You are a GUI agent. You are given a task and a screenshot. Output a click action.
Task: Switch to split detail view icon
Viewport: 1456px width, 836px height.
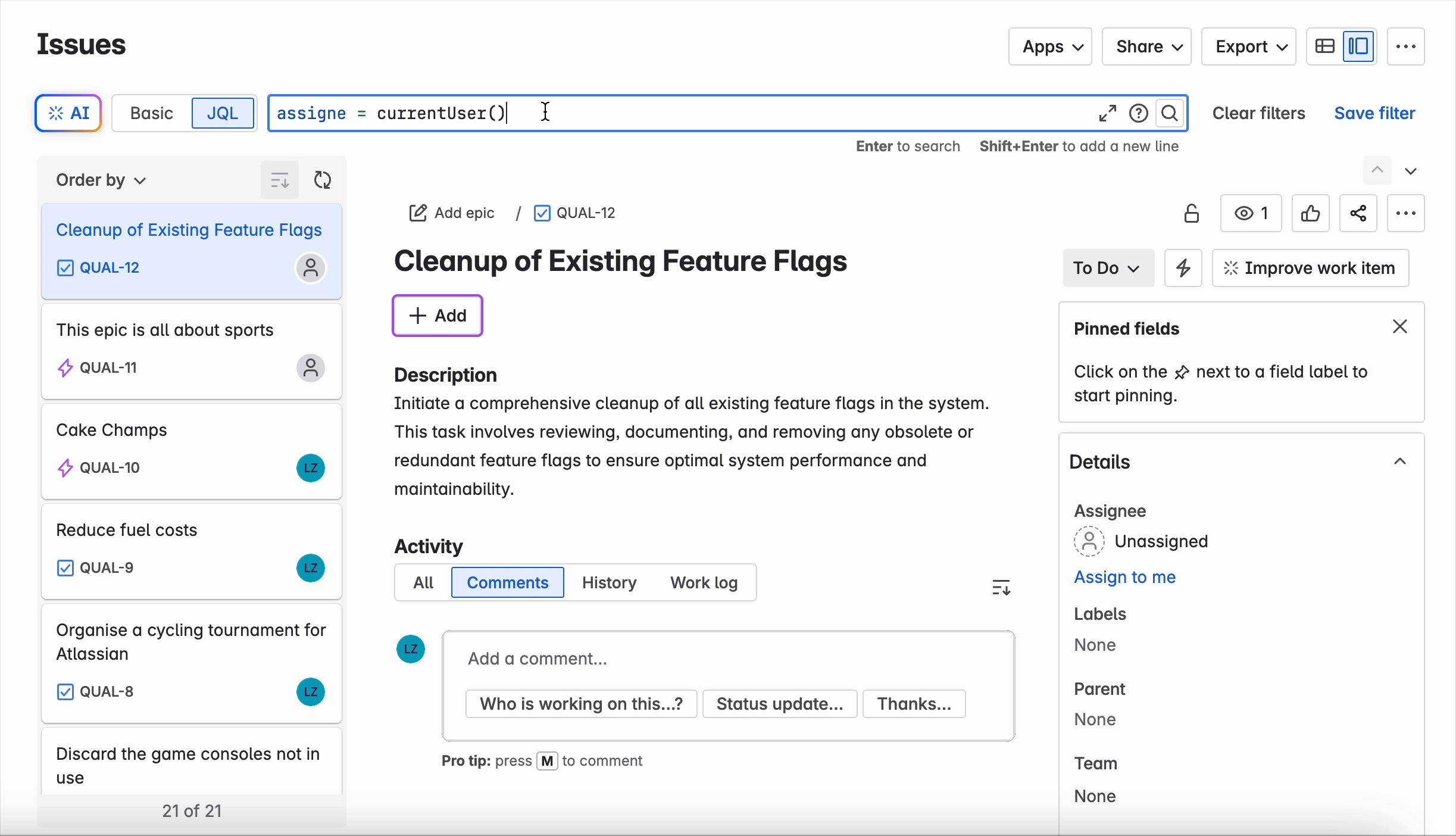point(1359,46)
